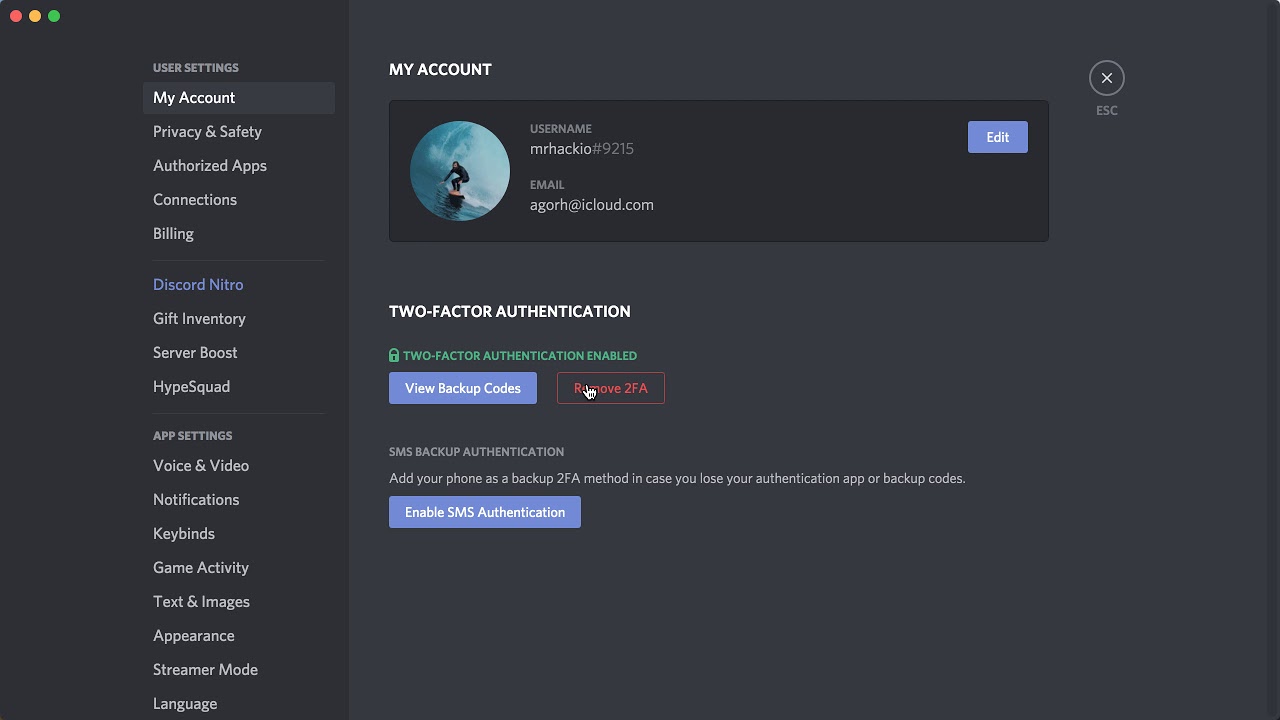Click the yellow minimize window button
This screenshot has width=1280, height=720.
[35, 16]
